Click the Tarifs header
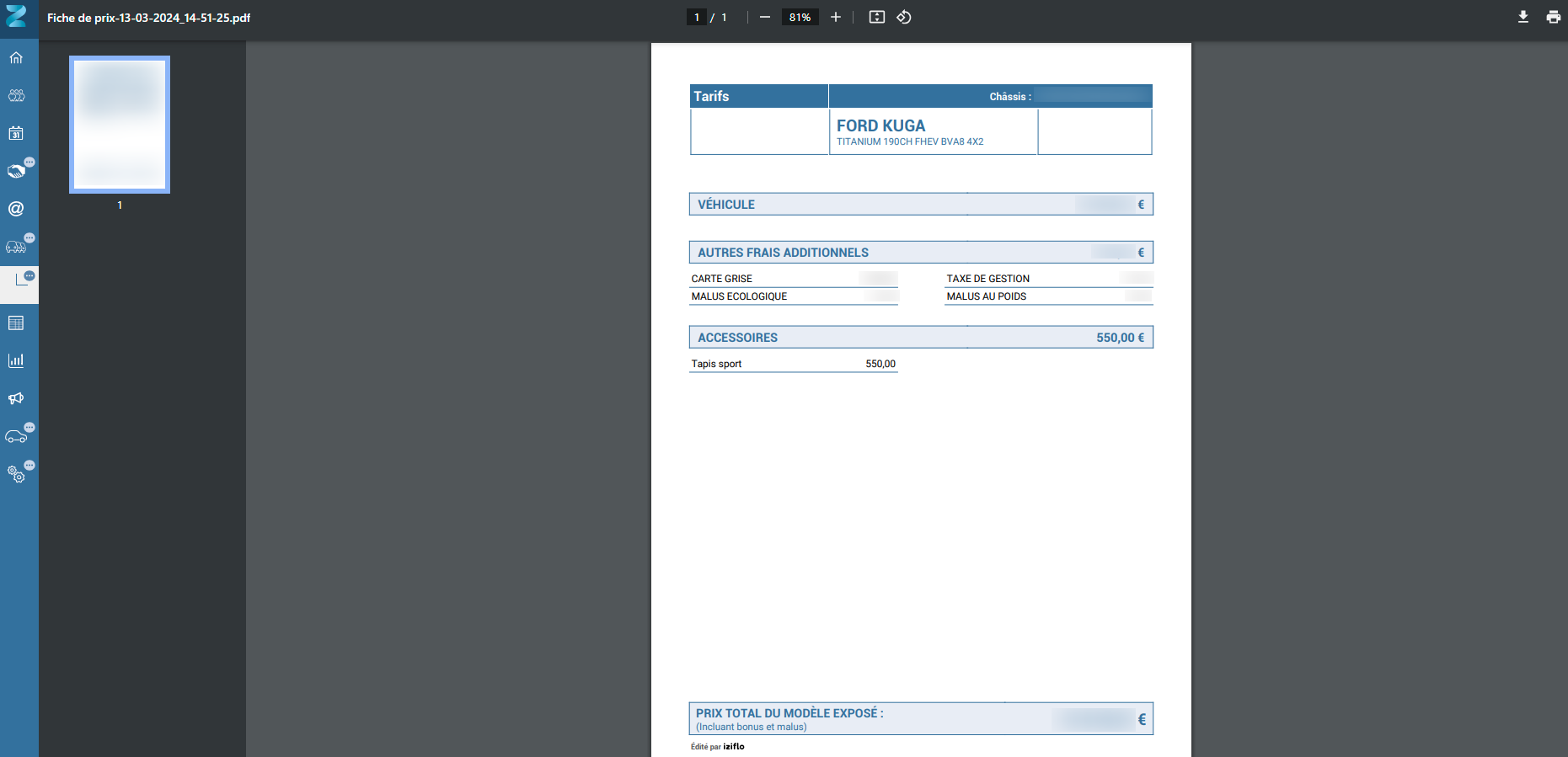The image size is (1568, 757). click(x=711, y=96)
